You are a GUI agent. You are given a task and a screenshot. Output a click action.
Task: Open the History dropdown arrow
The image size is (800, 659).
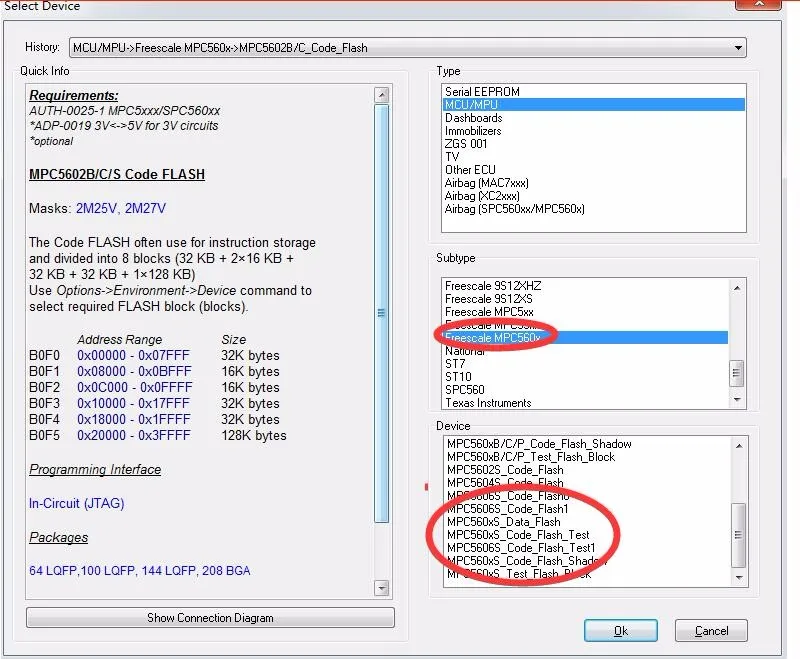(x=738, y=48)
